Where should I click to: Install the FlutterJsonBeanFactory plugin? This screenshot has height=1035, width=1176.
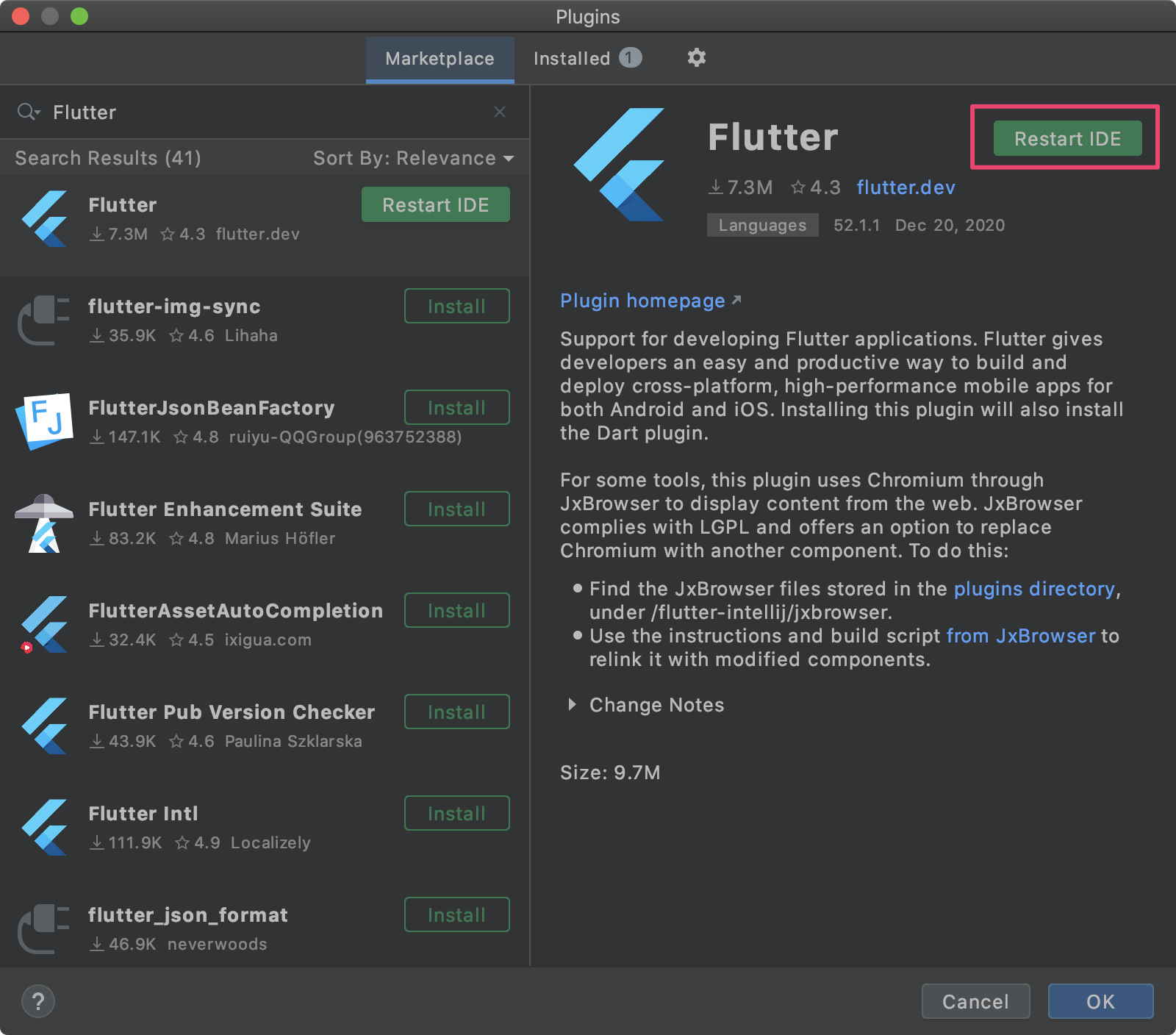(456, 407)
